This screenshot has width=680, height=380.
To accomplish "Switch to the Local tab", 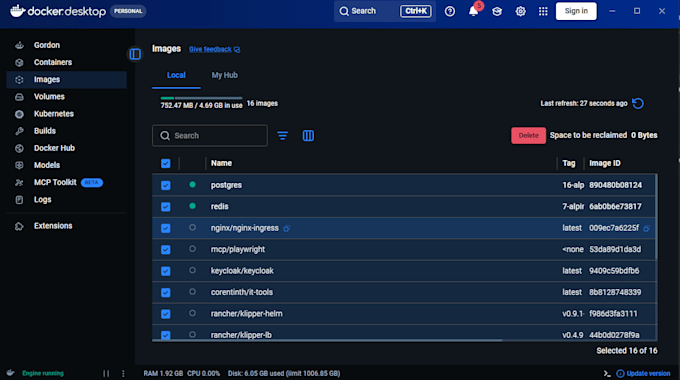I will click(176, 75).
